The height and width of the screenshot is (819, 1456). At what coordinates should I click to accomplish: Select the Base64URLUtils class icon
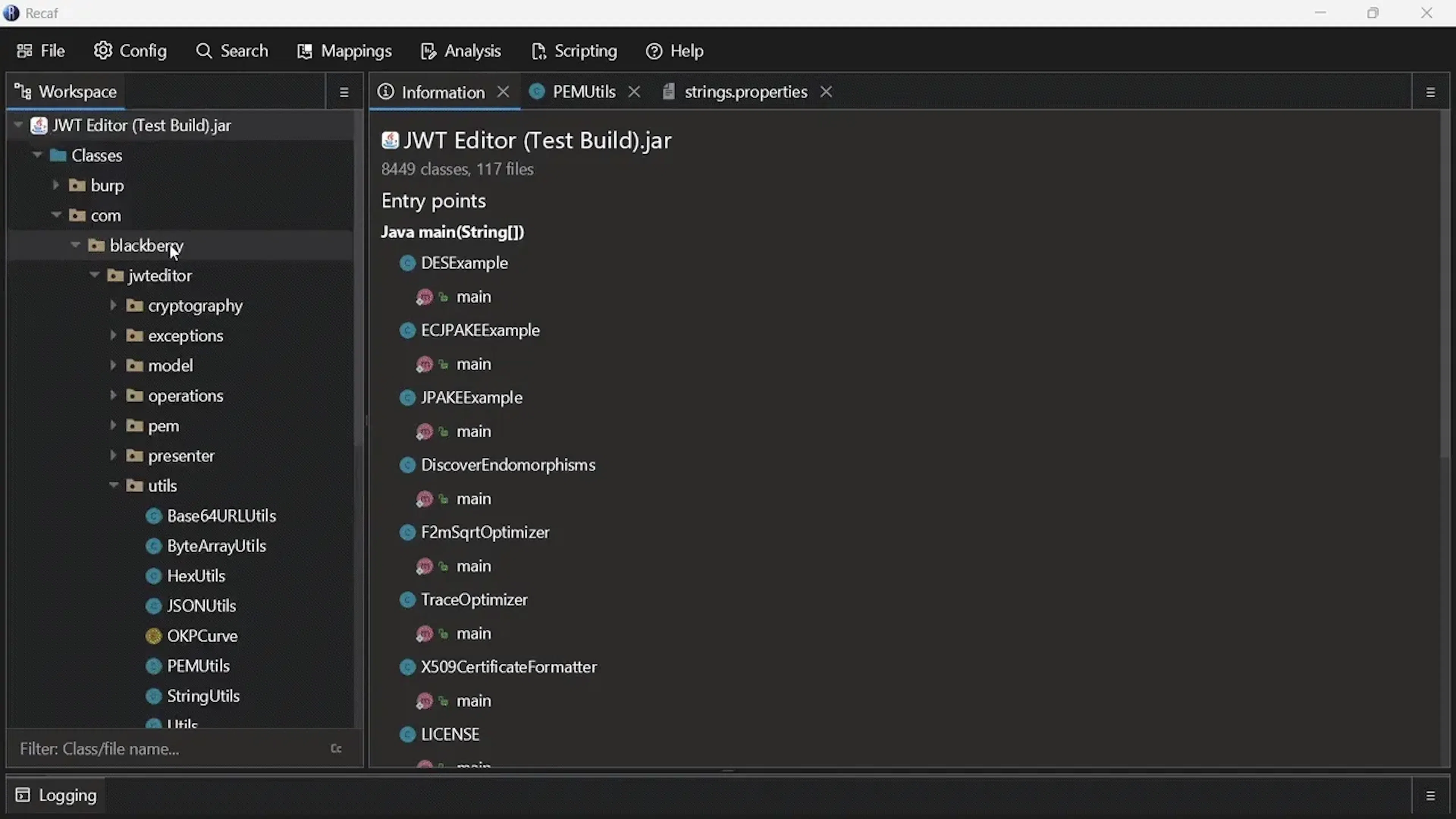(153, 516)
